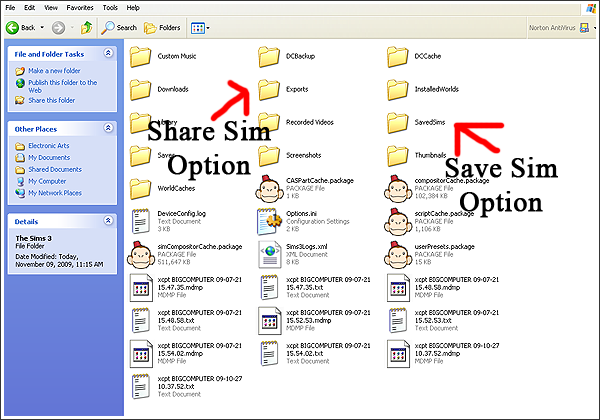Select the DeviceConfig.log document icon

140,221
